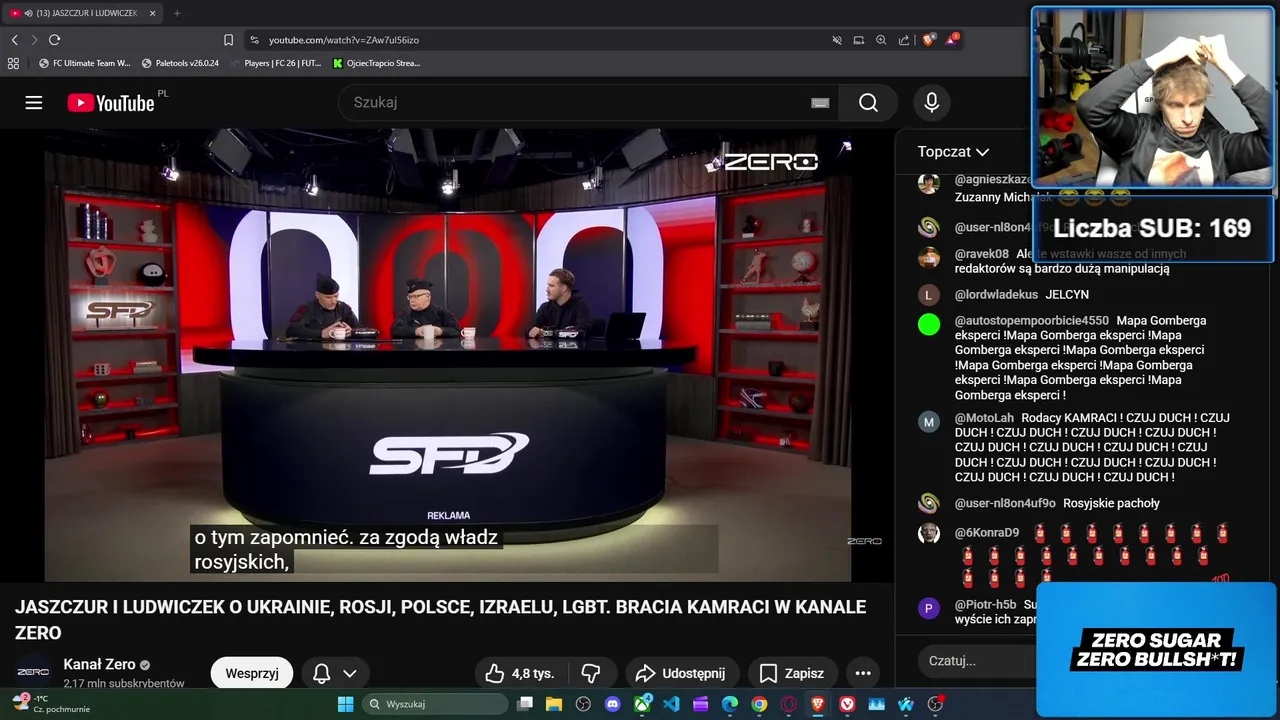Viewport: 1280px width, 720px height.
Task: Open the Brave Rewards triangle icon
Action: (x=951, y=40)
